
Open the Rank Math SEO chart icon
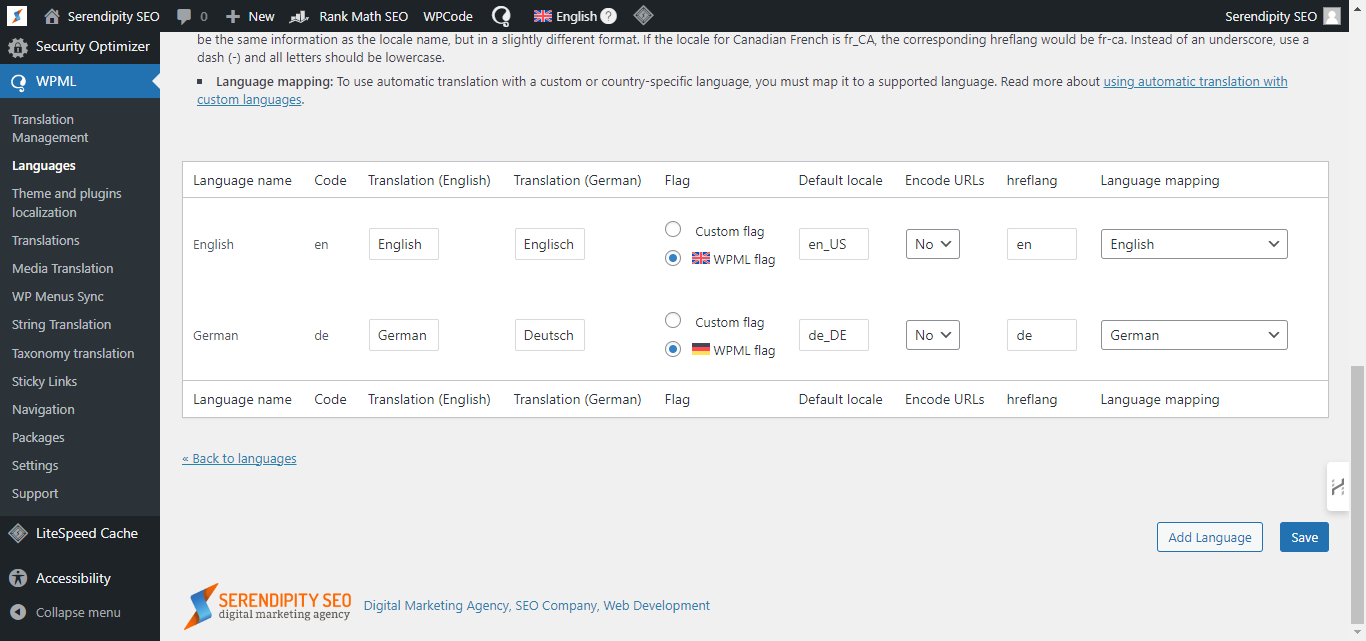pos(299,16)
